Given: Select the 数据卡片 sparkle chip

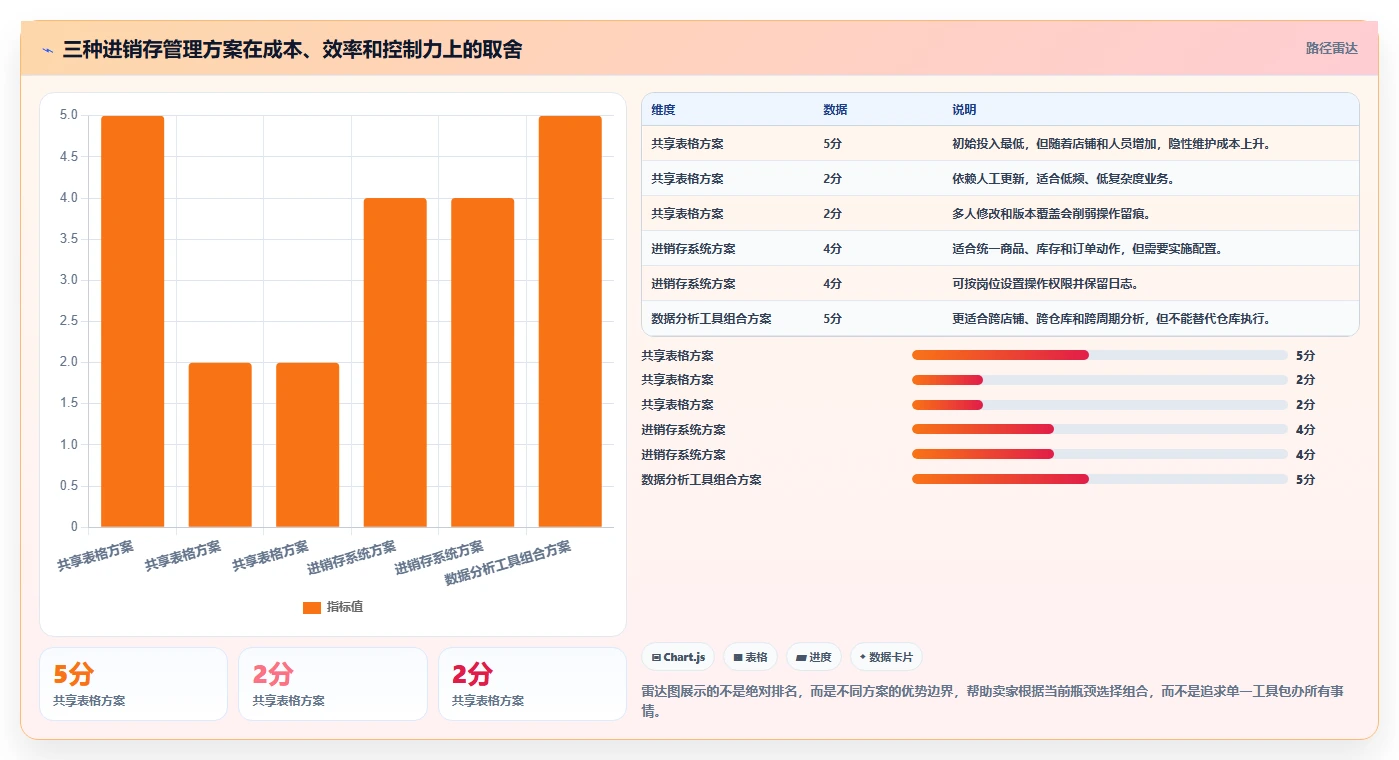Looking at the screenshot, I should coord(886,657).
